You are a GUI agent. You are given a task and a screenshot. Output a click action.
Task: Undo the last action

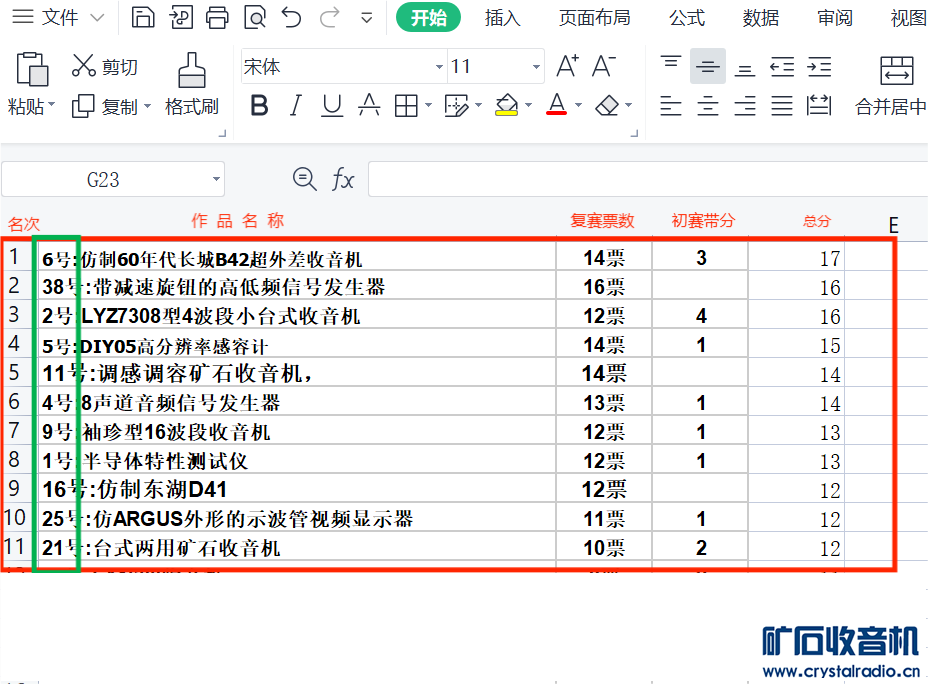[x=291, y=18]
